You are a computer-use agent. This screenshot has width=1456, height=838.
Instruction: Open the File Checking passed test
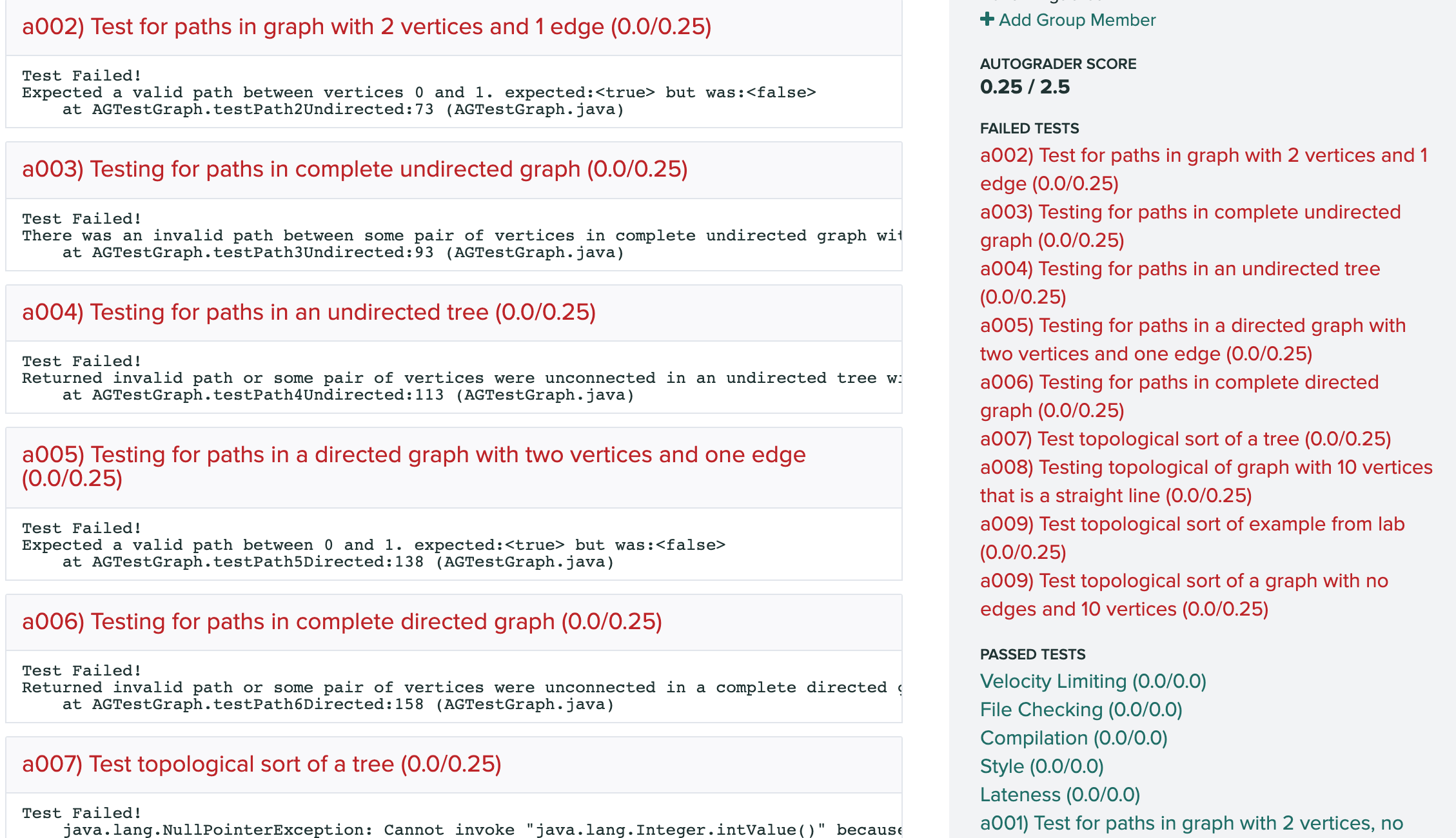[1081, 710]
